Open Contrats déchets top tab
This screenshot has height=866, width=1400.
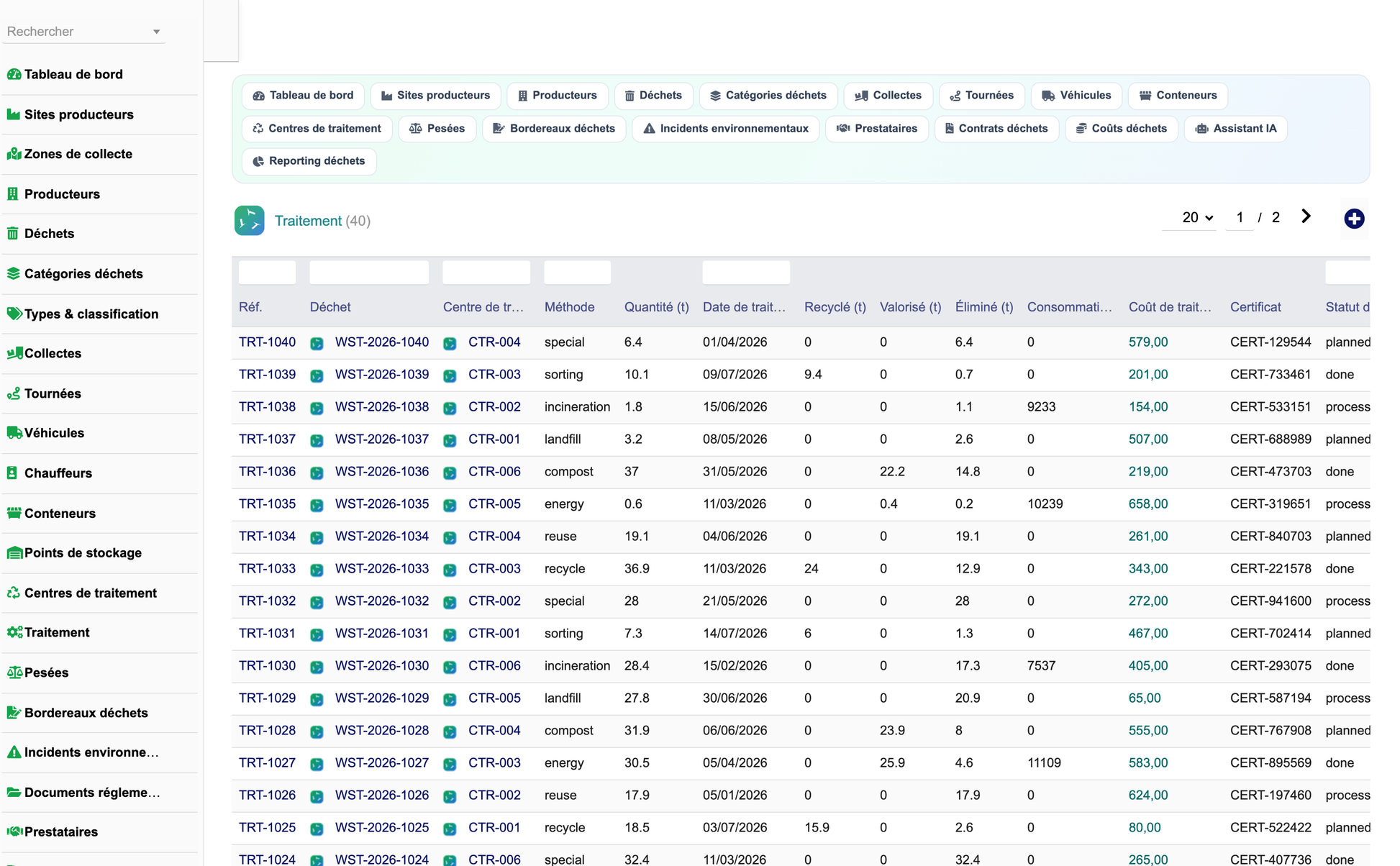click(x=996, y=129)
